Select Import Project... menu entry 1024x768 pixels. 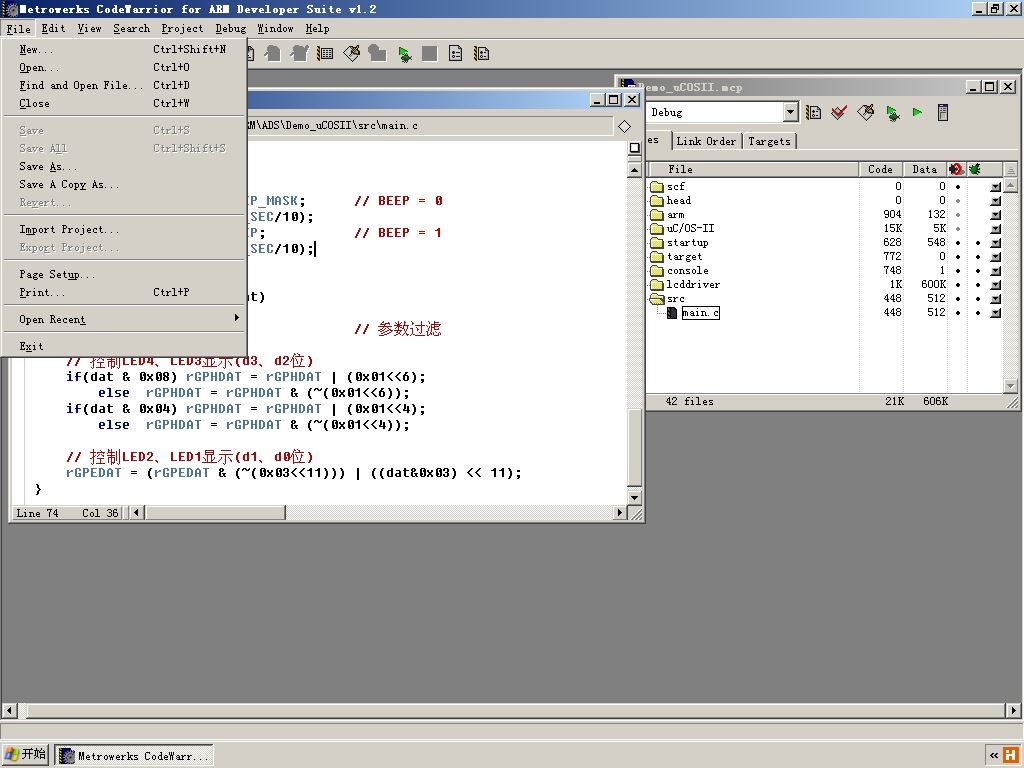124,230
